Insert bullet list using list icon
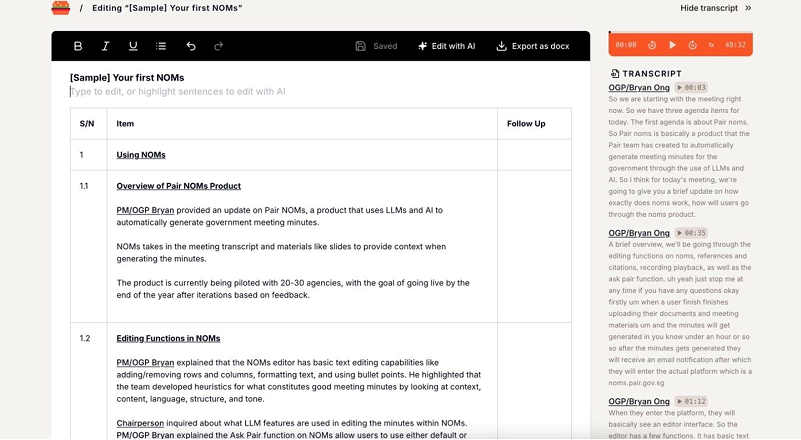The height and width of the screenshot is (440, 801). 161,46
